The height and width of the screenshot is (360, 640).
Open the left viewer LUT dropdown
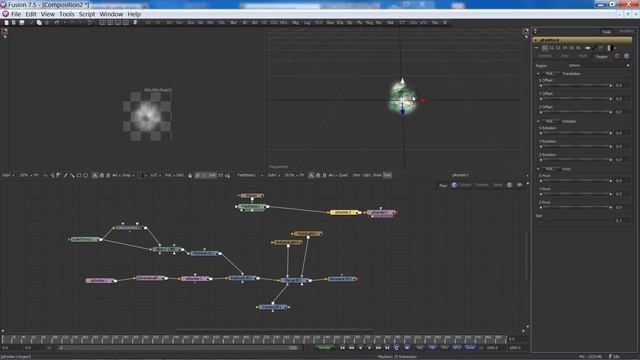(x=155, y=175)
